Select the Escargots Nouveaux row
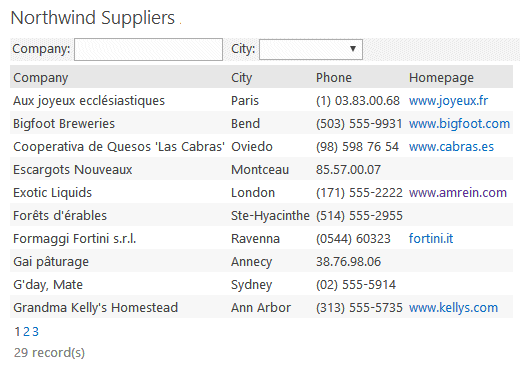 [x=261, y=170]
